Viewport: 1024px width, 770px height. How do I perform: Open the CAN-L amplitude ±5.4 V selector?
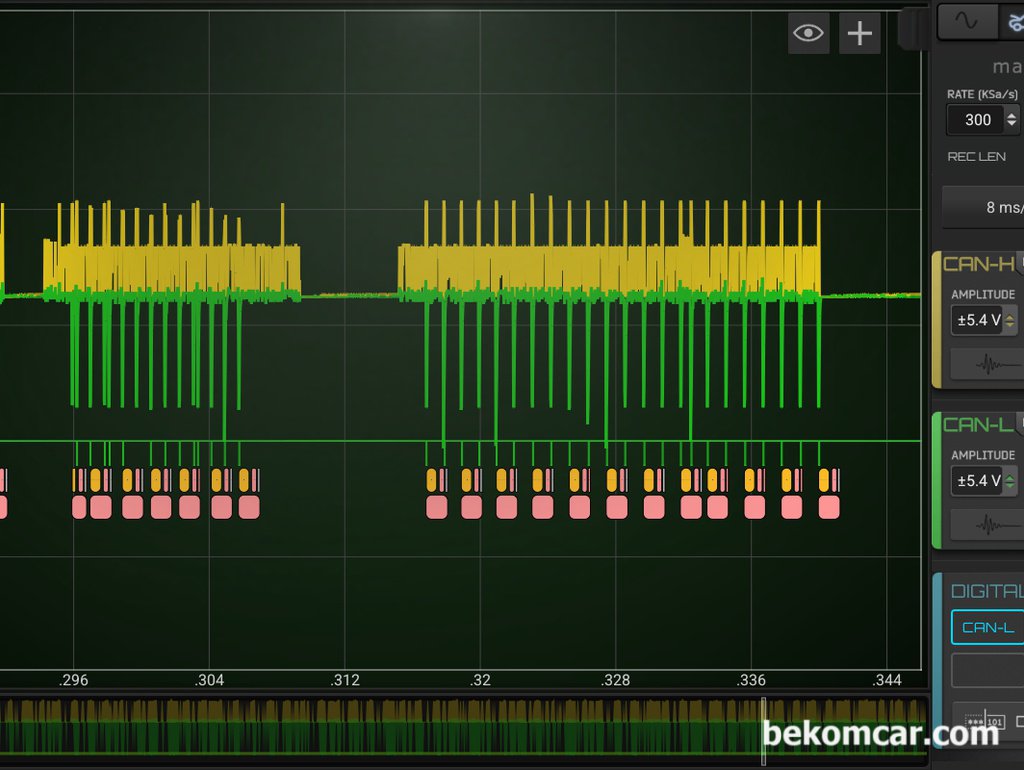pos(985,481)
